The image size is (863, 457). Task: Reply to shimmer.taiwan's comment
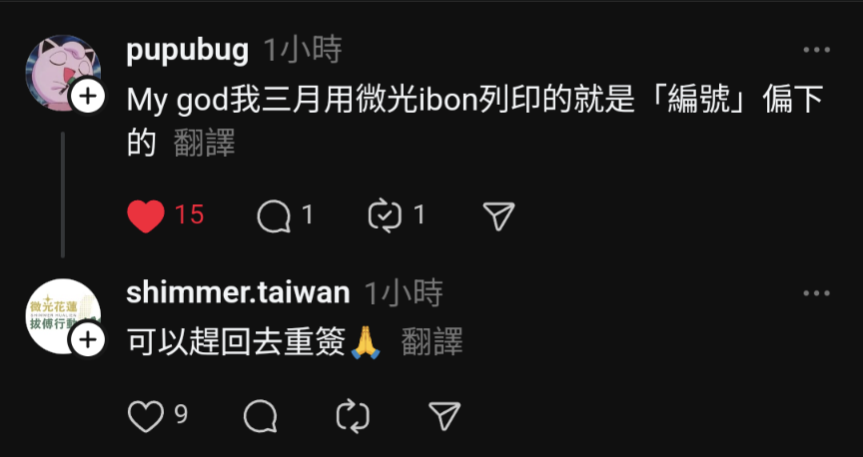(260, 416)
